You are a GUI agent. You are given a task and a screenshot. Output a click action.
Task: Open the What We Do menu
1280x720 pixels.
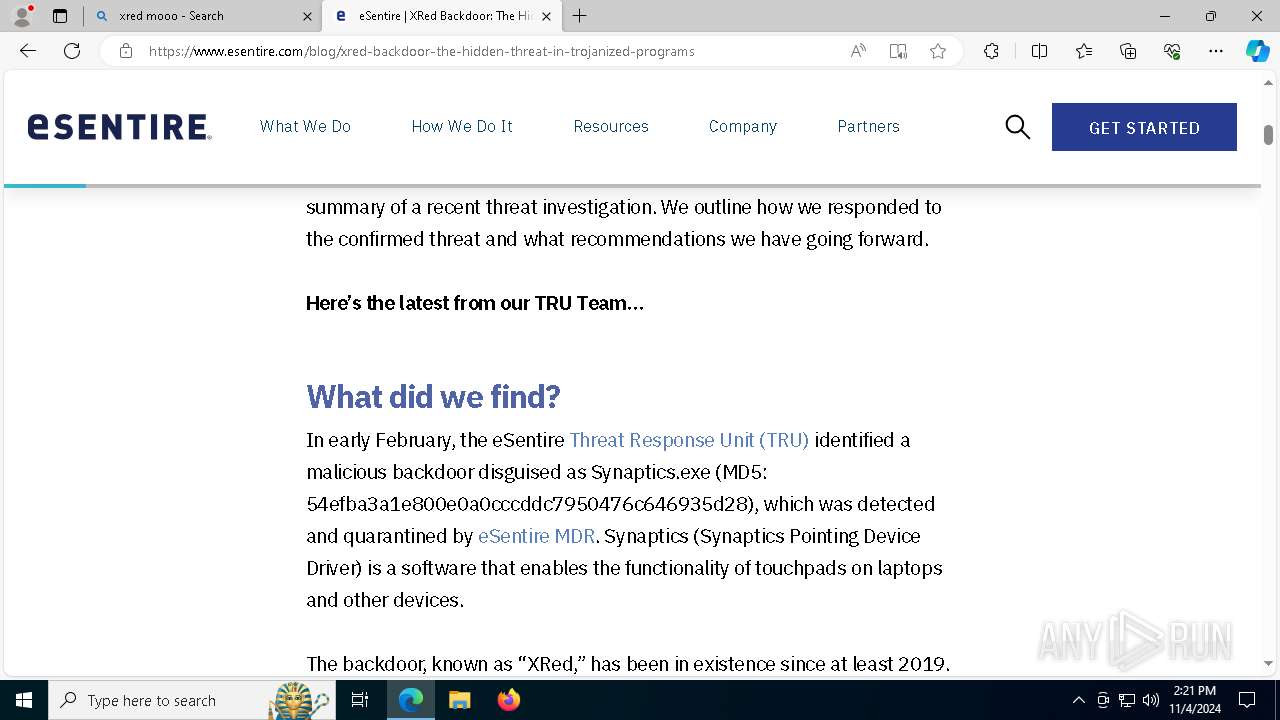[x=305, y=126]
